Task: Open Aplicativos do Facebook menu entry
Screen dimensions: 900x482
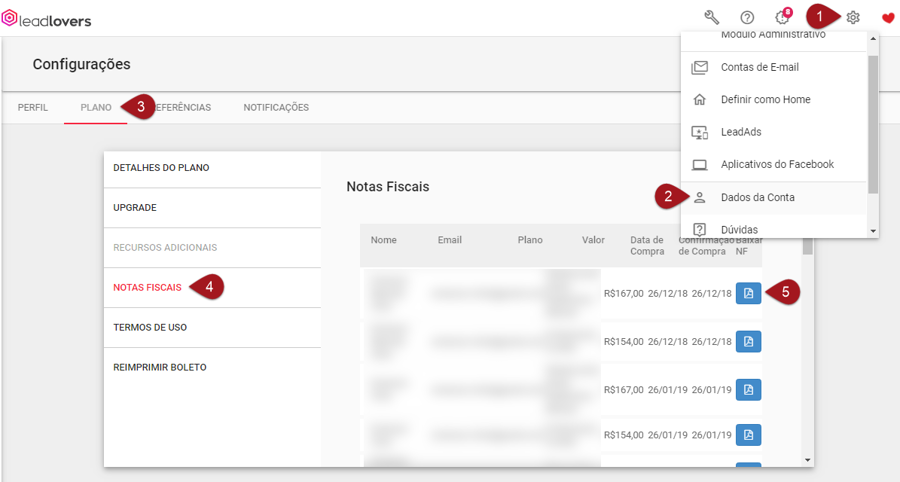Action: (x=776, y=164)
